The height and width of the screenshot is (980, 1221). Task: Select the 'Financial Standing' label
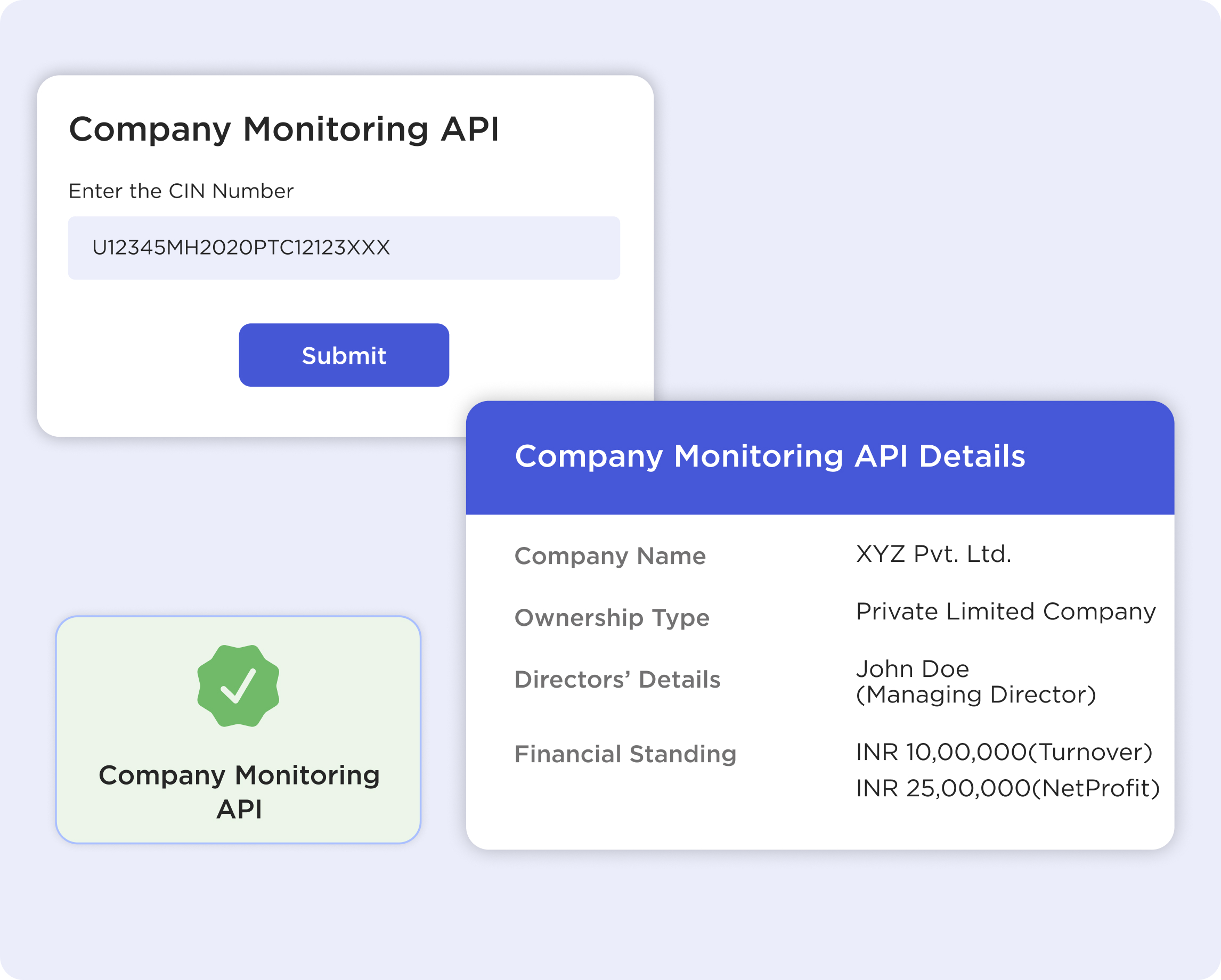point(625,755)
